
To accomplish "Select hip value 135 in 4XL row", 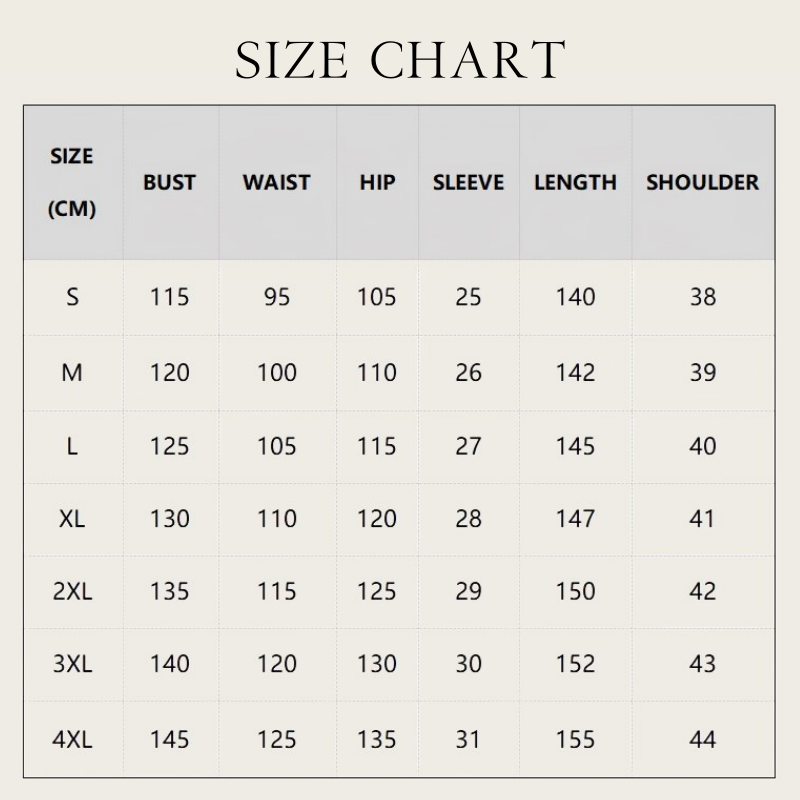I will pyautogui.click(x=377, y=740).
